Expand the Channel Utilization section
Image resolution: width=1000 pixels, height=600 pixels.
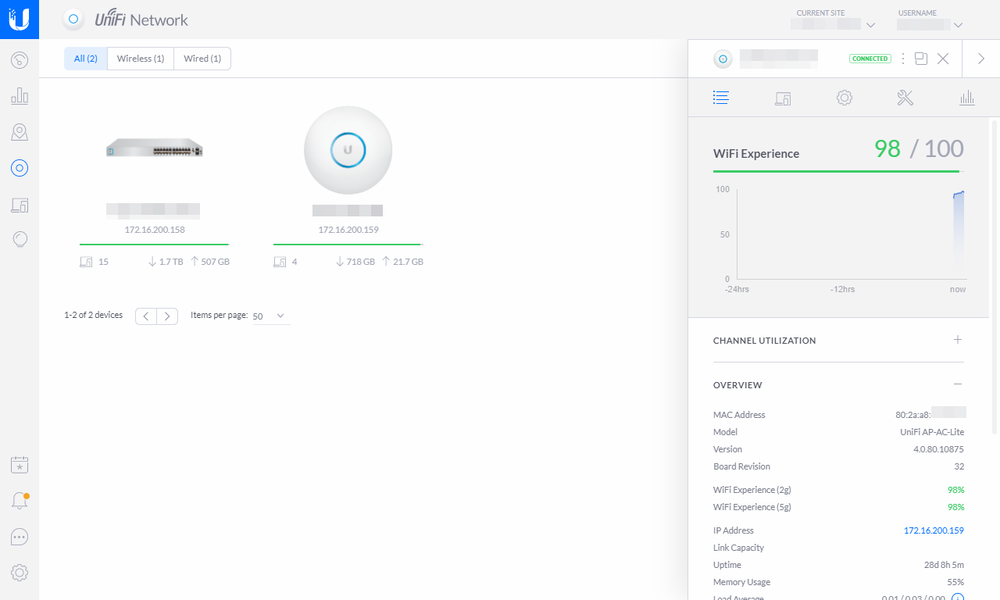(958, 340)
